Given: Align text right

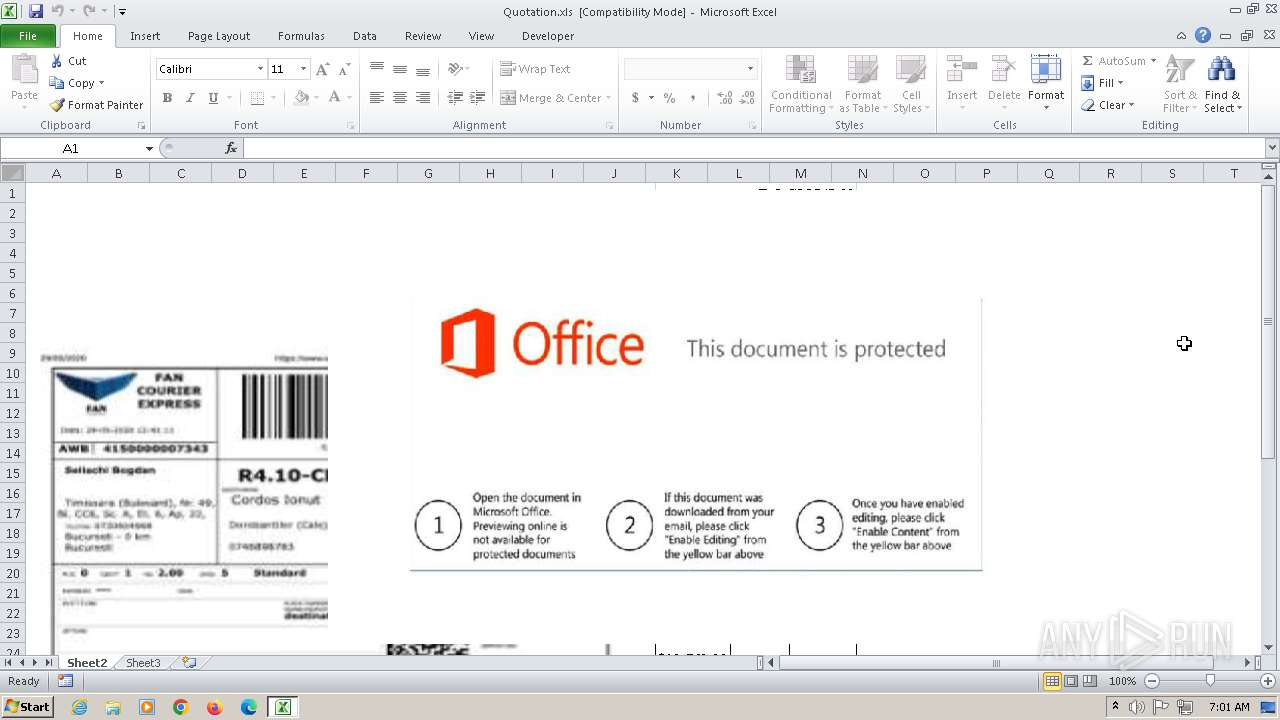Looking at the screenshot, I should [423, 98].
